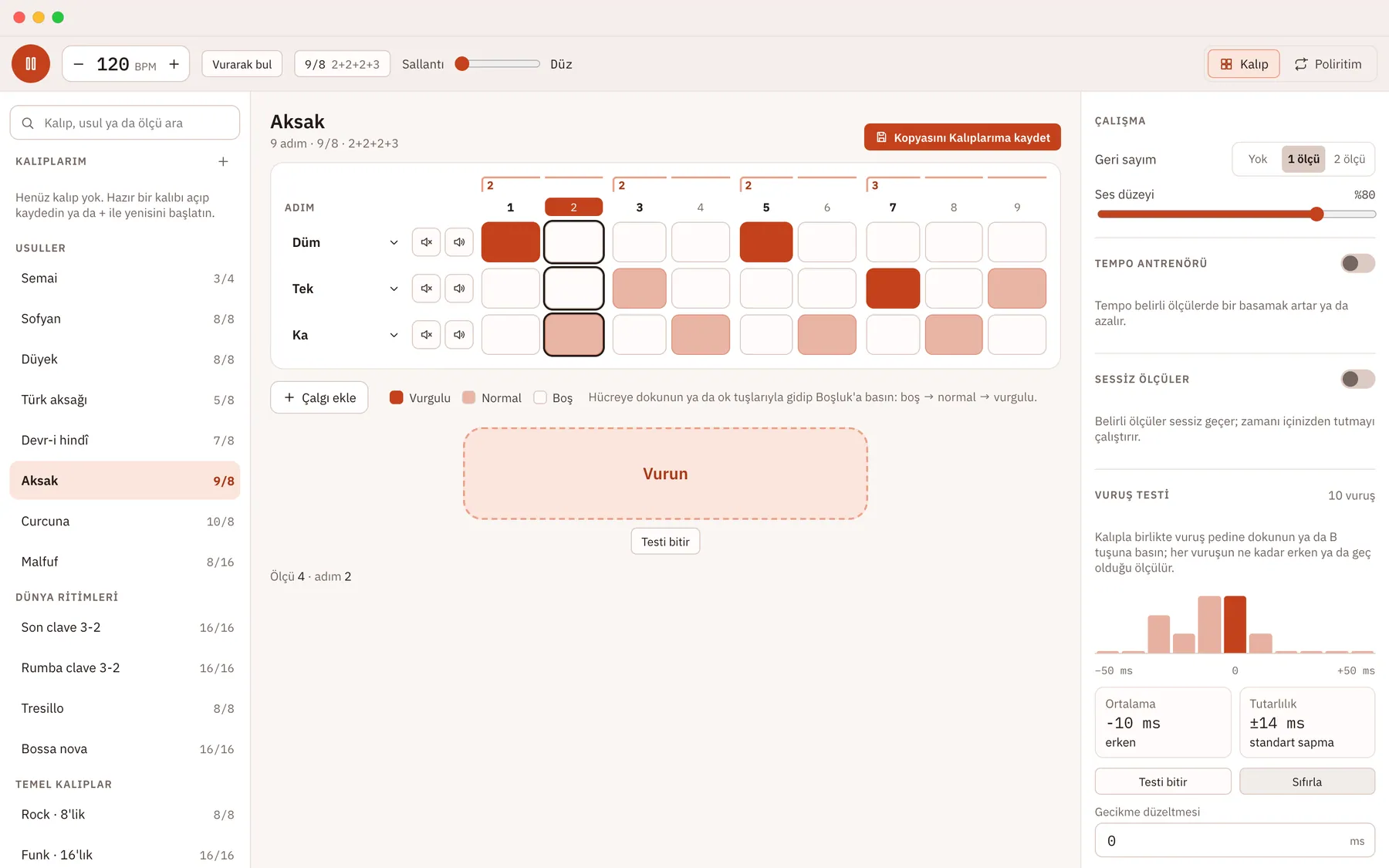Click the Gecikme düzeltmesi ms field
Screen dimensions: 1389x868
[x=1235, y=840]
